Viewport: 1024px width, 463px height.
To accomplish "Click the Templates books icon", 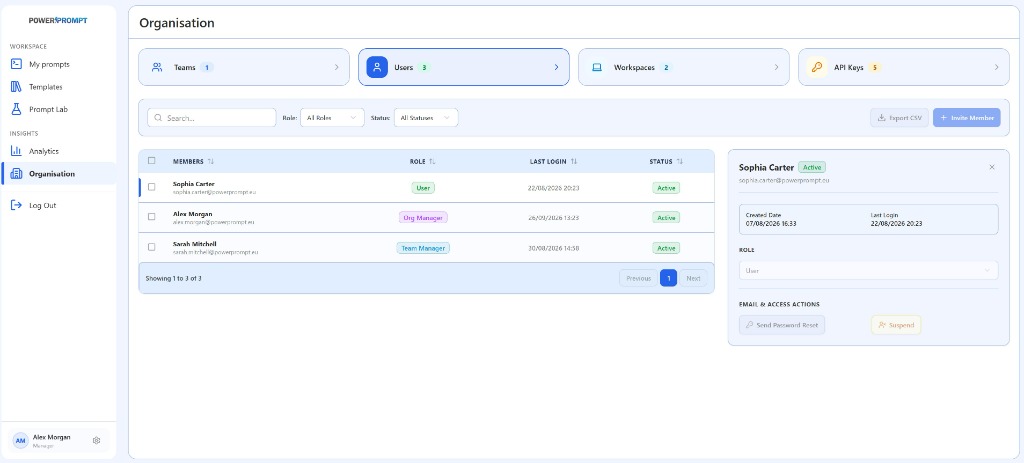I will tap(16, 86).
